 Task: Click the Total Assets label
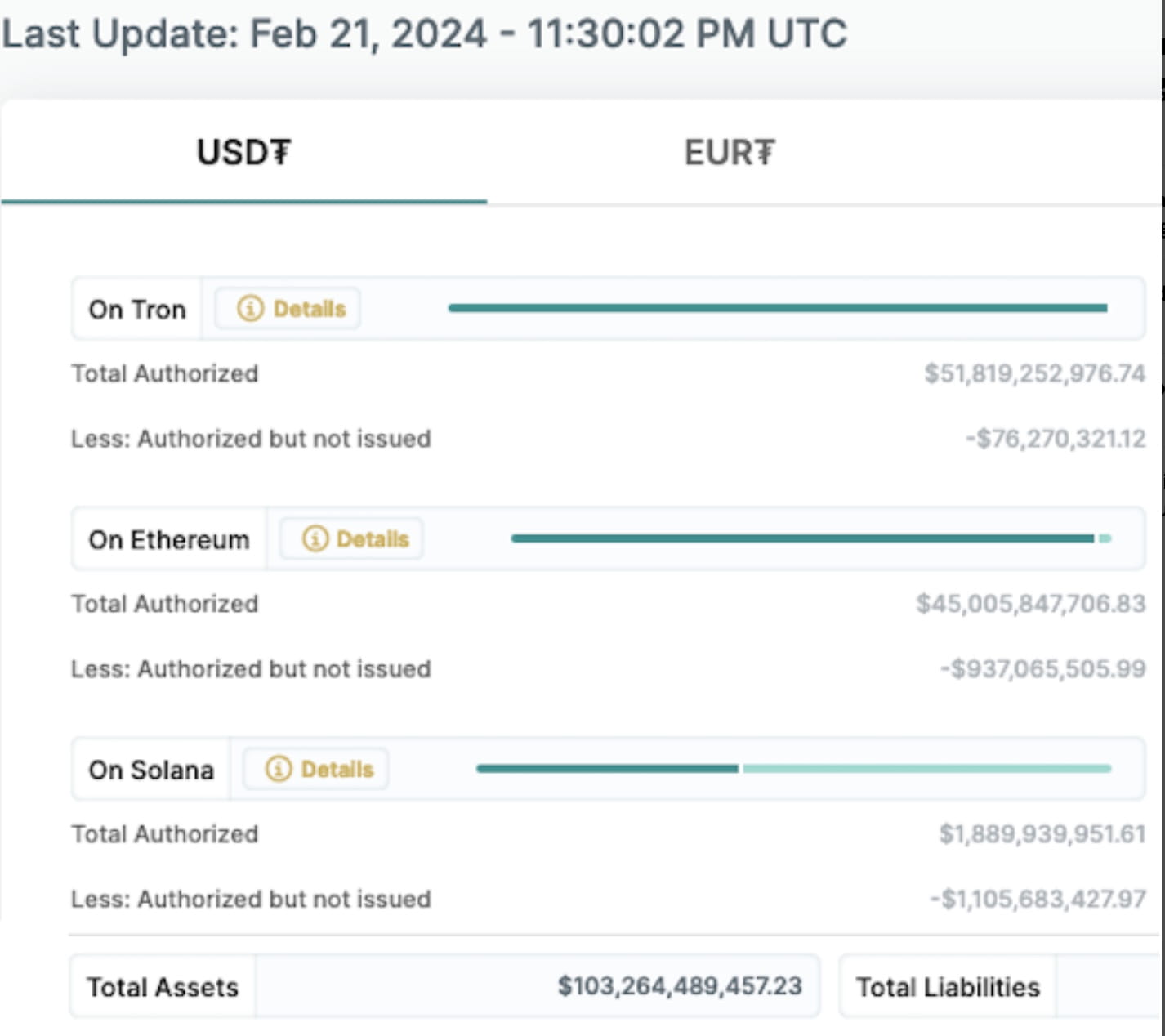(x=162, y=987)
